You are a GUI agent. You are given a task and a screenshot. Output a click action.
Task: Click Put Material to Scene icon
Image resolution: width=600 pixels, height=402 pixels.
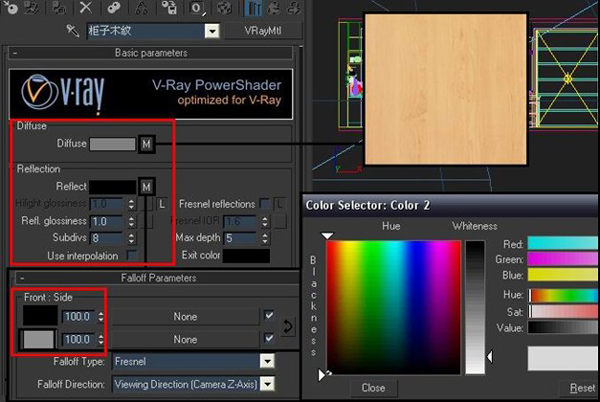pyautogui.click(x=31, y=8)
